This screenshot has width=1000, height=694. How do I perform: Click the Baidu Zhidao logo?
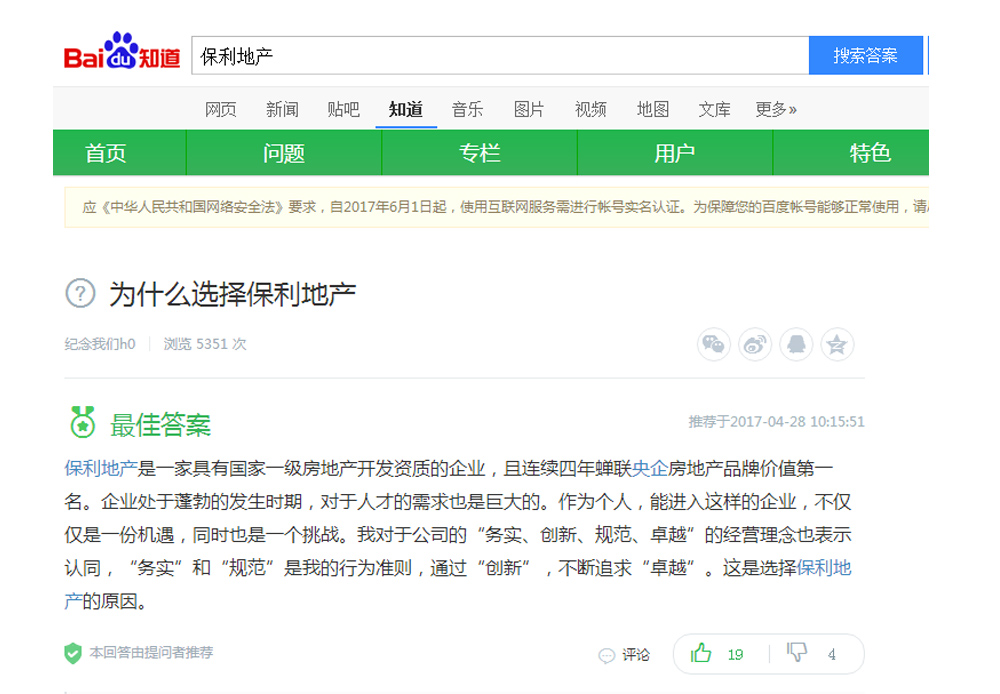coord(122,52)
